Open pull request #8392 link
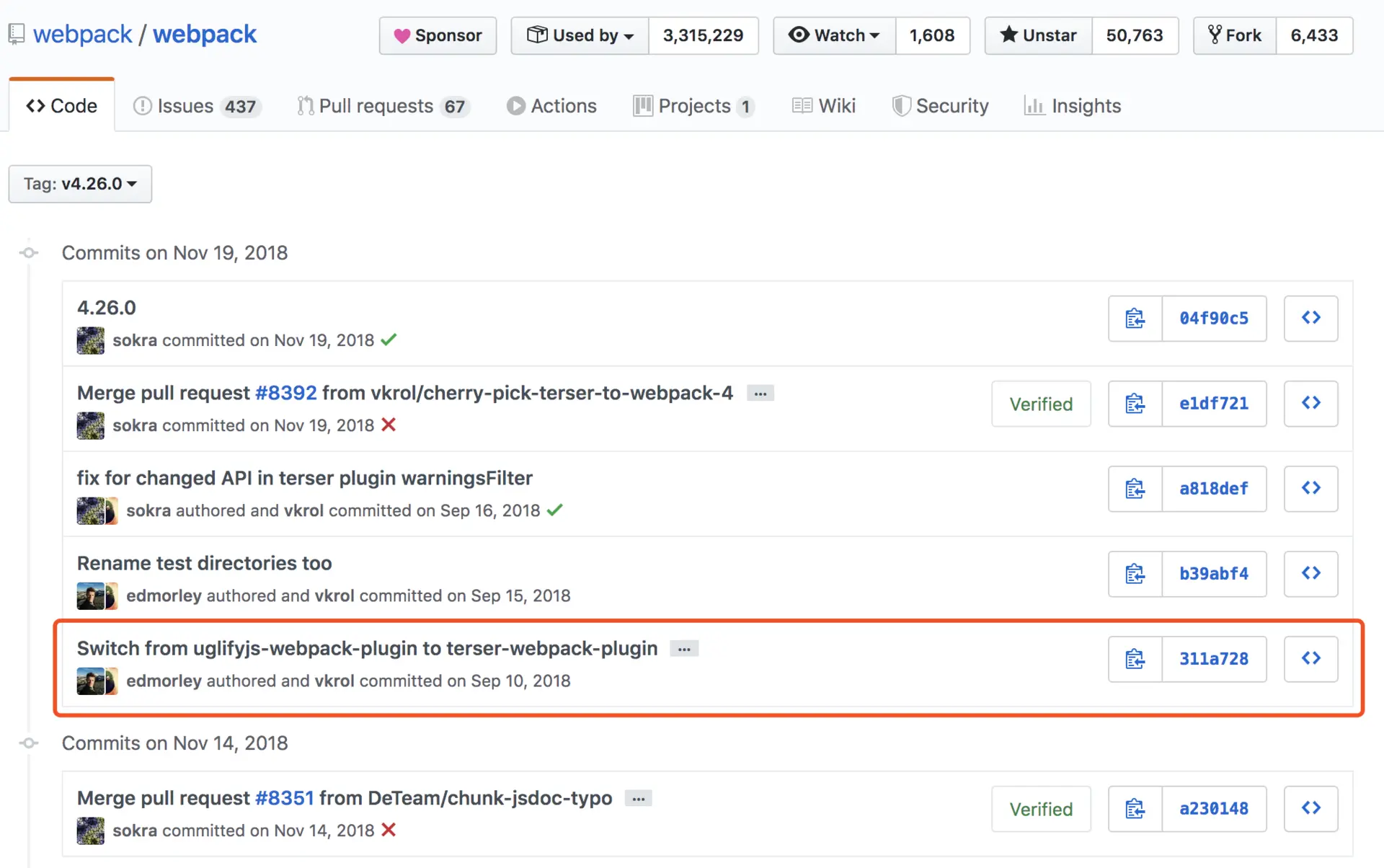This screenshot has height=868, width=1384. (x=286, y=393)
